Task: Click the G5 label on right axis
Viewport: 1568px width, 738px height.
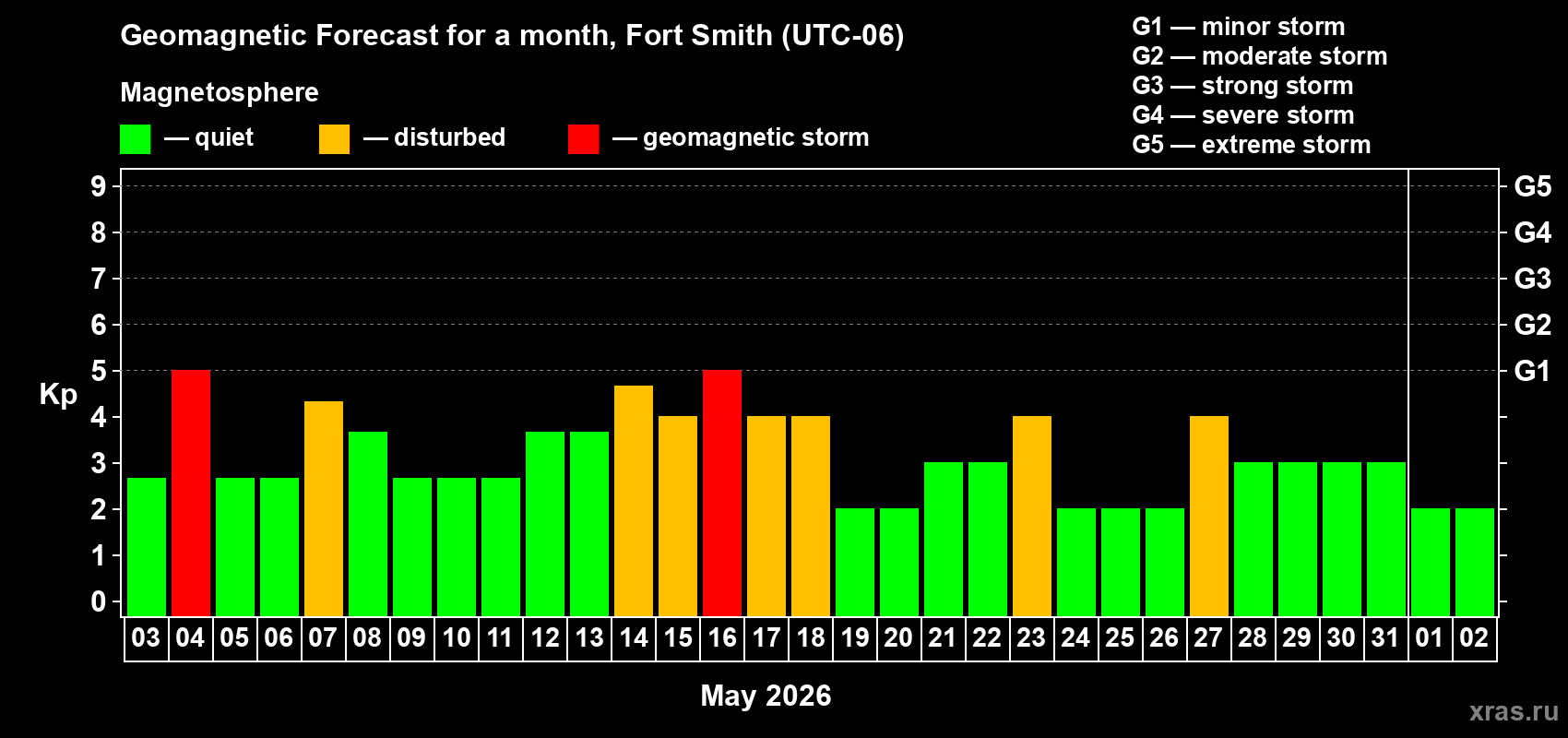Action: click(1532, 186)
